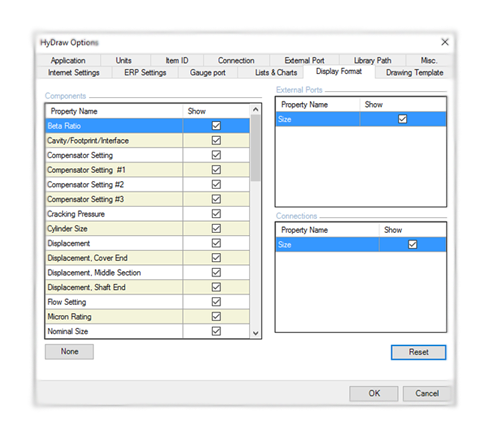The width and height of the screenshot is (490, 438).
Task: Click Components list scroll up arrow
Action: click(256, 109)
